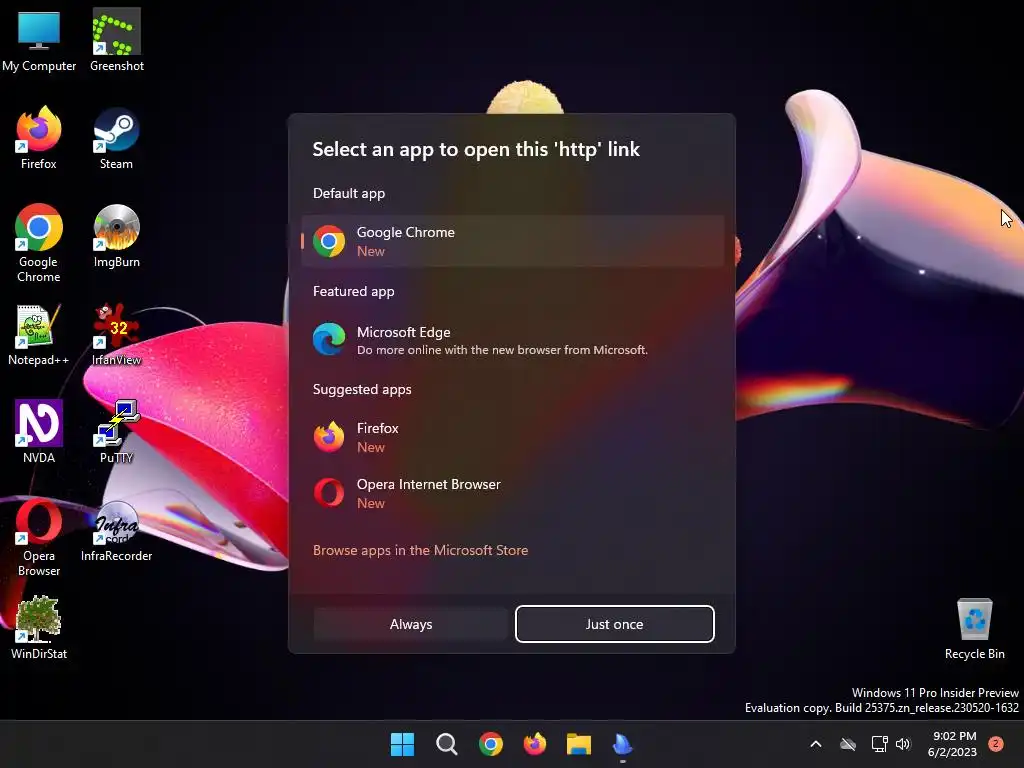Click the Chrome logo in the dialog

pos(329,242)
